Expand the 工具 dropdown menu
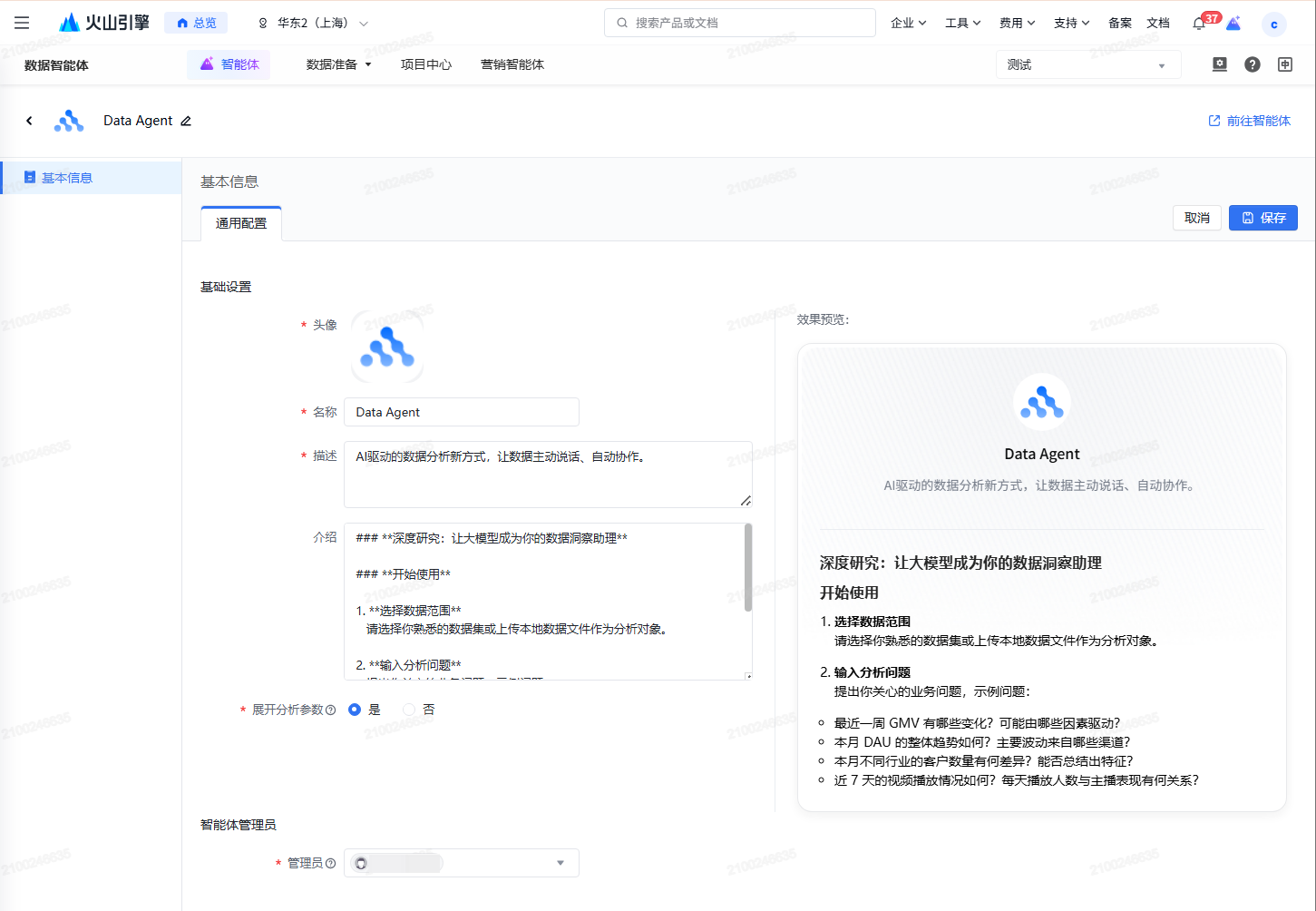The image size is (1316, 911). (962, 24)
